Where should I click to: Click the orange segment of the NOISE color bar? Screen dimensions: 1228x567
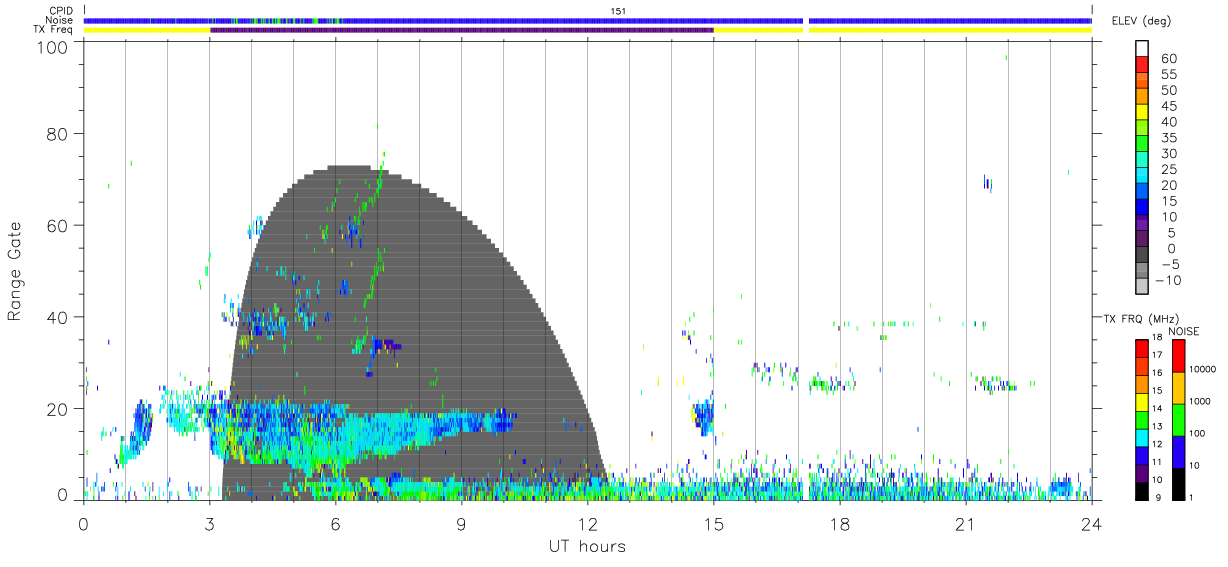pos(1178,388)
